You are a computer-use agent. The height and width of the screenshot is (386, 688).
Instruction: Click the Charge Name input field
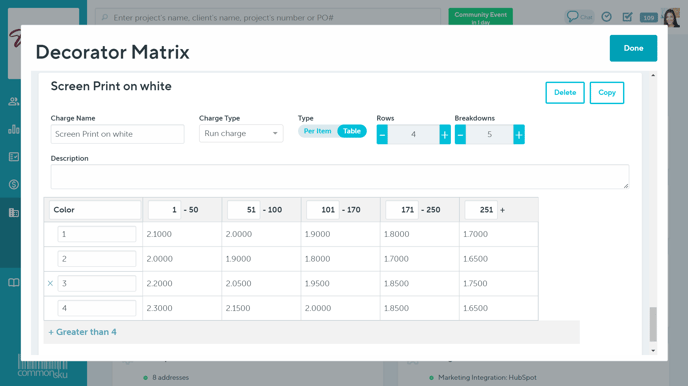tap(117, 134)
